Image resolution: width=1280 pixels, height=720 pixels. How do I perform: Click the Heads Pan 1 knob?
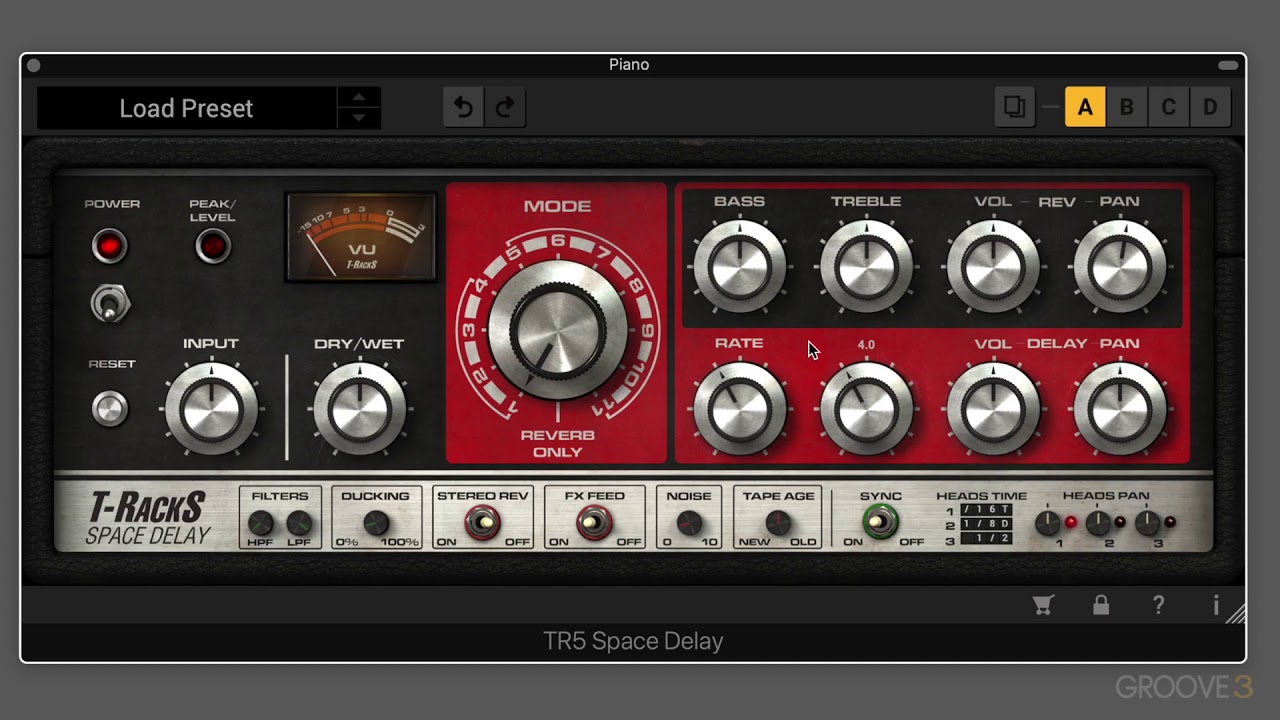pos(1047,522)
